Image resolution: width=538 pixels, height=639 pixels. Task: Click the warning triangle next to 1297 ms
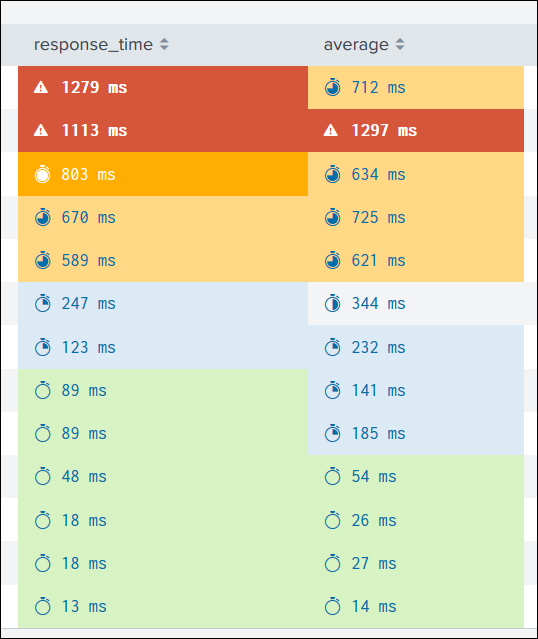(331, 130)
